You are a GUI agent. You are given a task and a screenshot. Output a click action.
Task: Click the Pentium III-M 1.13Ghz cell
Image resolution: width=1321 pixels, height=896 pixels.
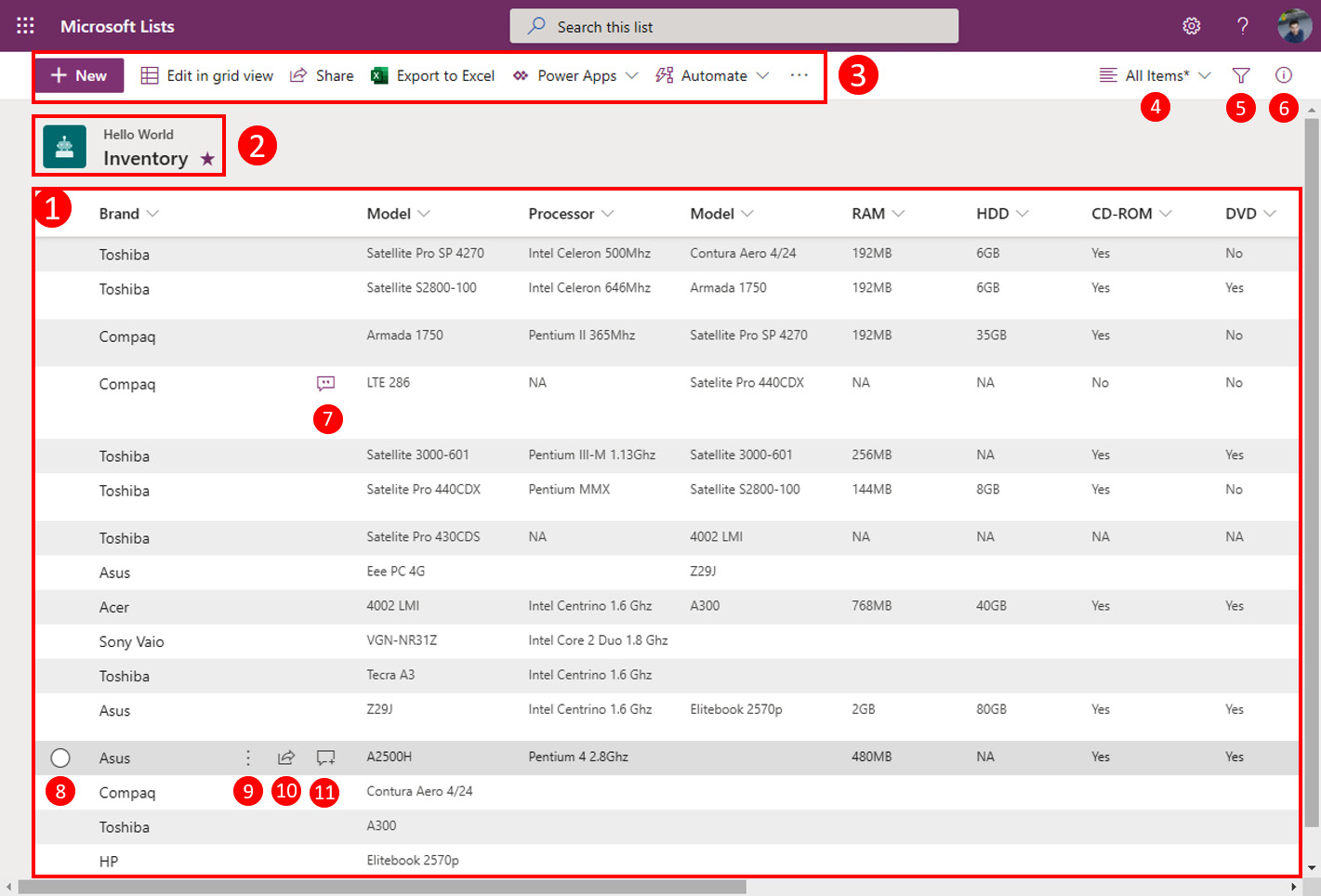tap(592, 455)
